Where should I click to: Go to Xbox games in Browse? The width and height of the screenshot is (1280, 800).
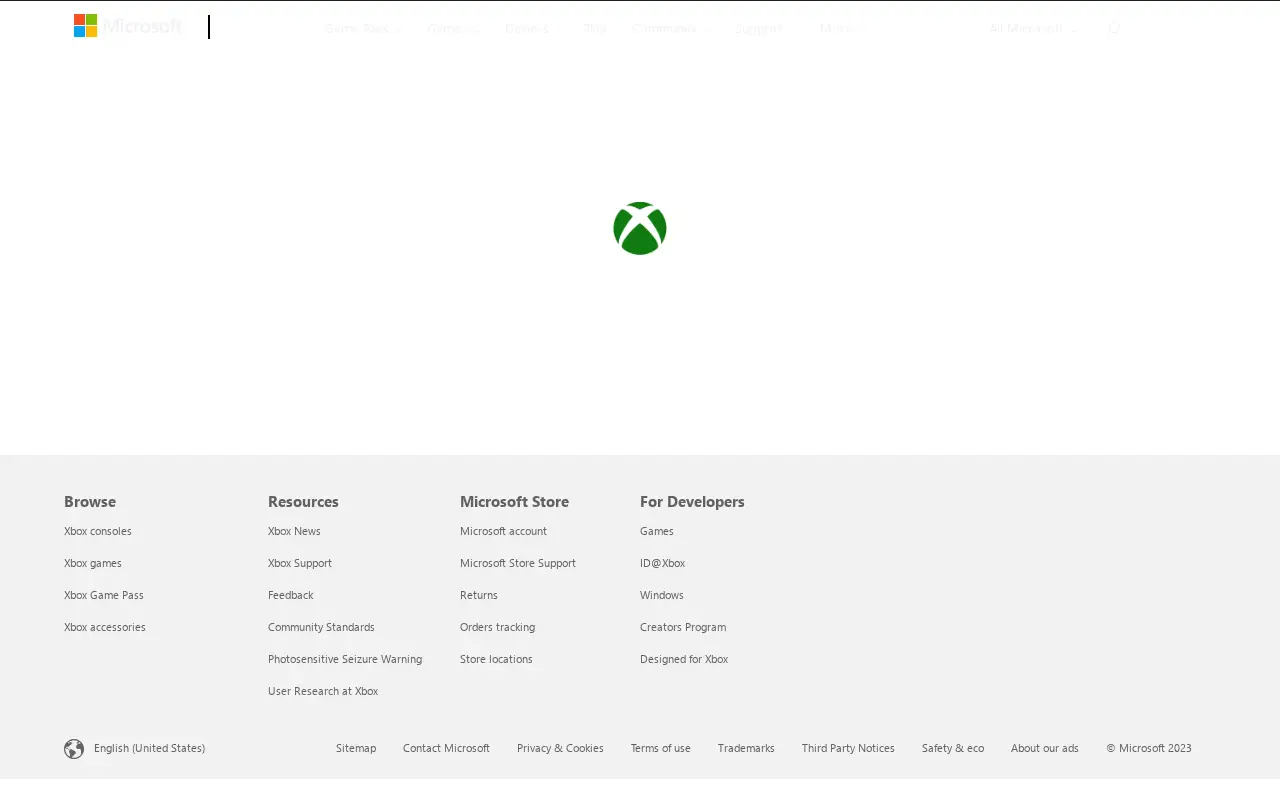[x=93, y=563]
